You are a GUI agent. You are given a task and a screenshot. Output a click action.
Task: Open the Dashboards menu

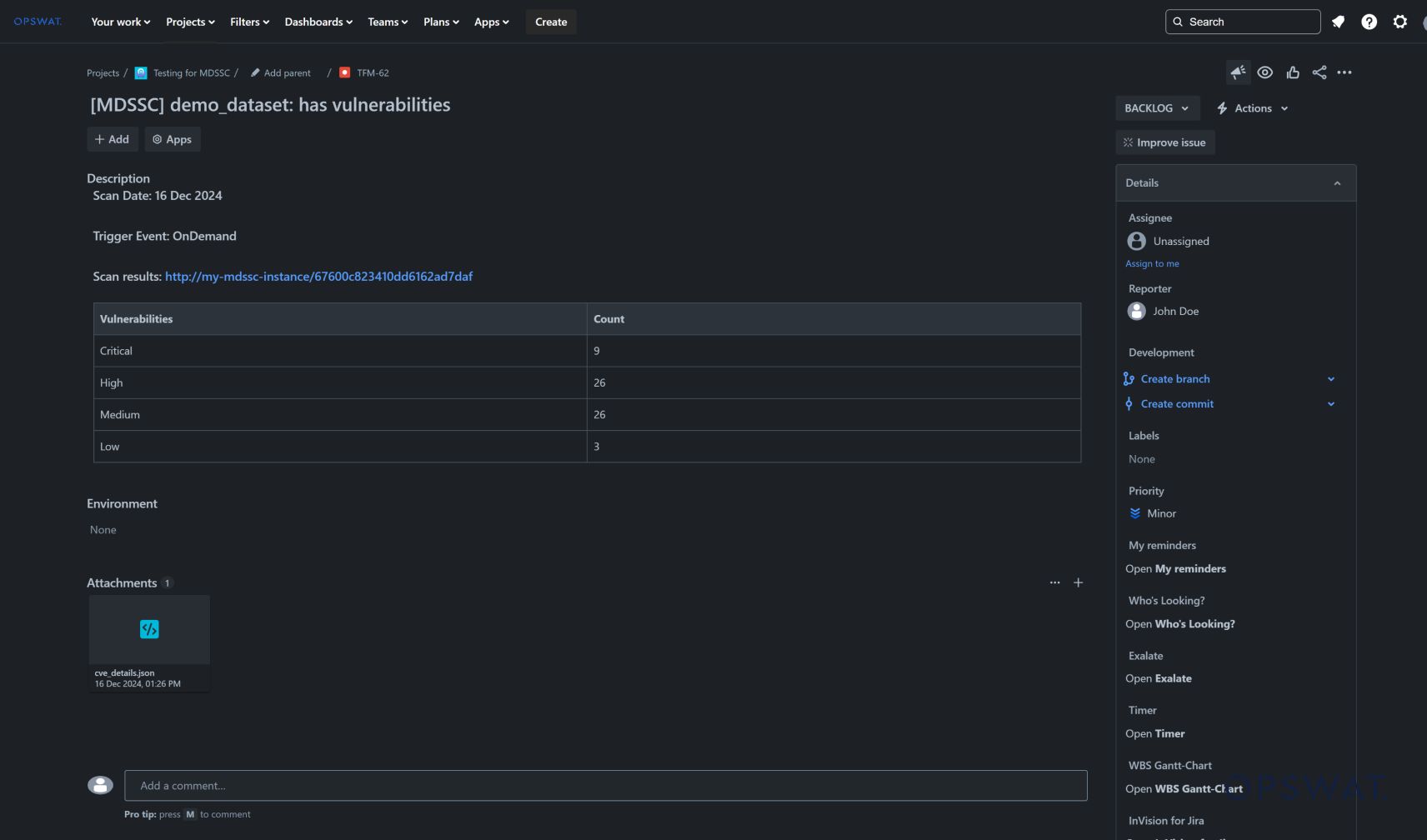tap(318, 22)
